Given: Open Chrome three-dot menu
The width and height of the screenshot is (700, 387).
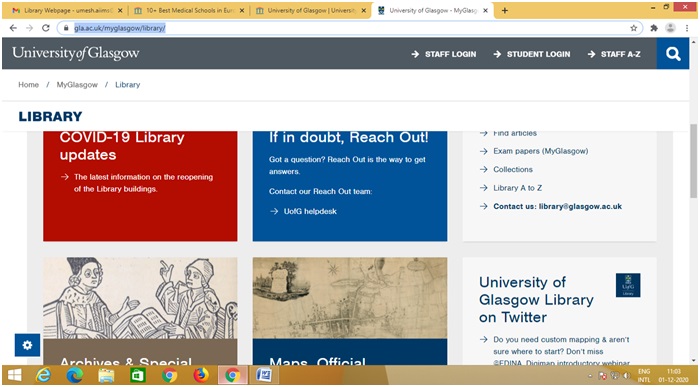Looking at the screenshot, I should coord(687,28).
